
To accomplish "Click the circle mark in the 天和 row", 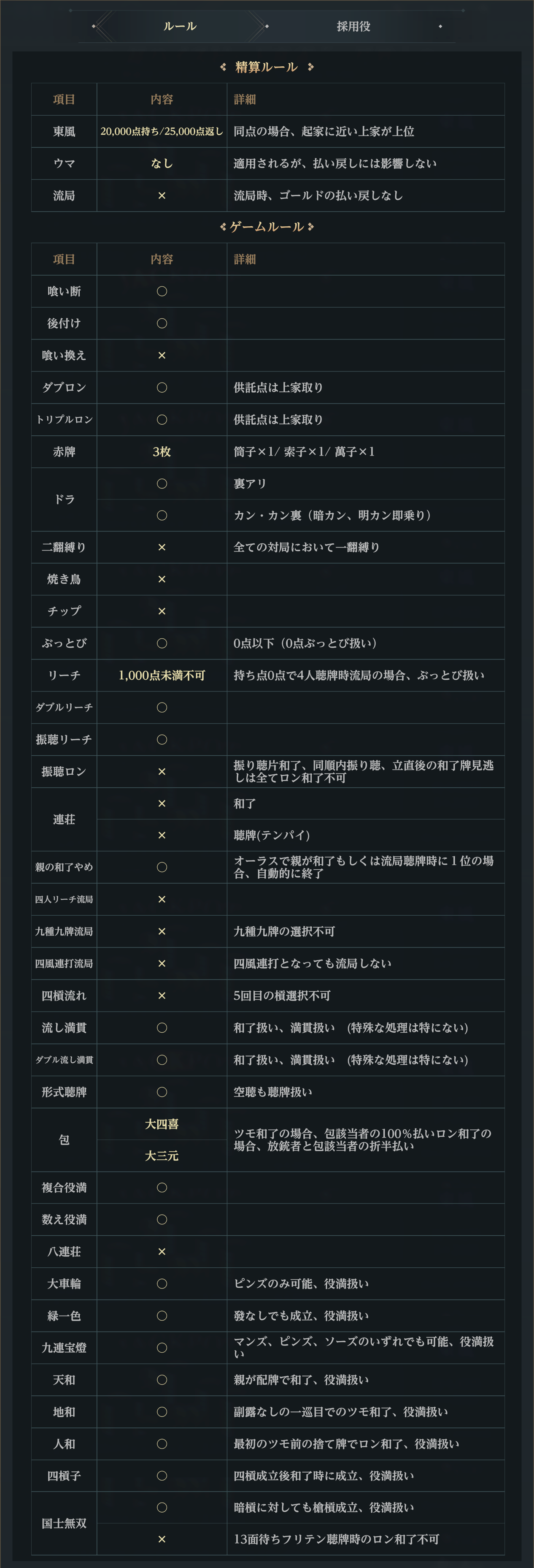I will [x=162, y=1380].
